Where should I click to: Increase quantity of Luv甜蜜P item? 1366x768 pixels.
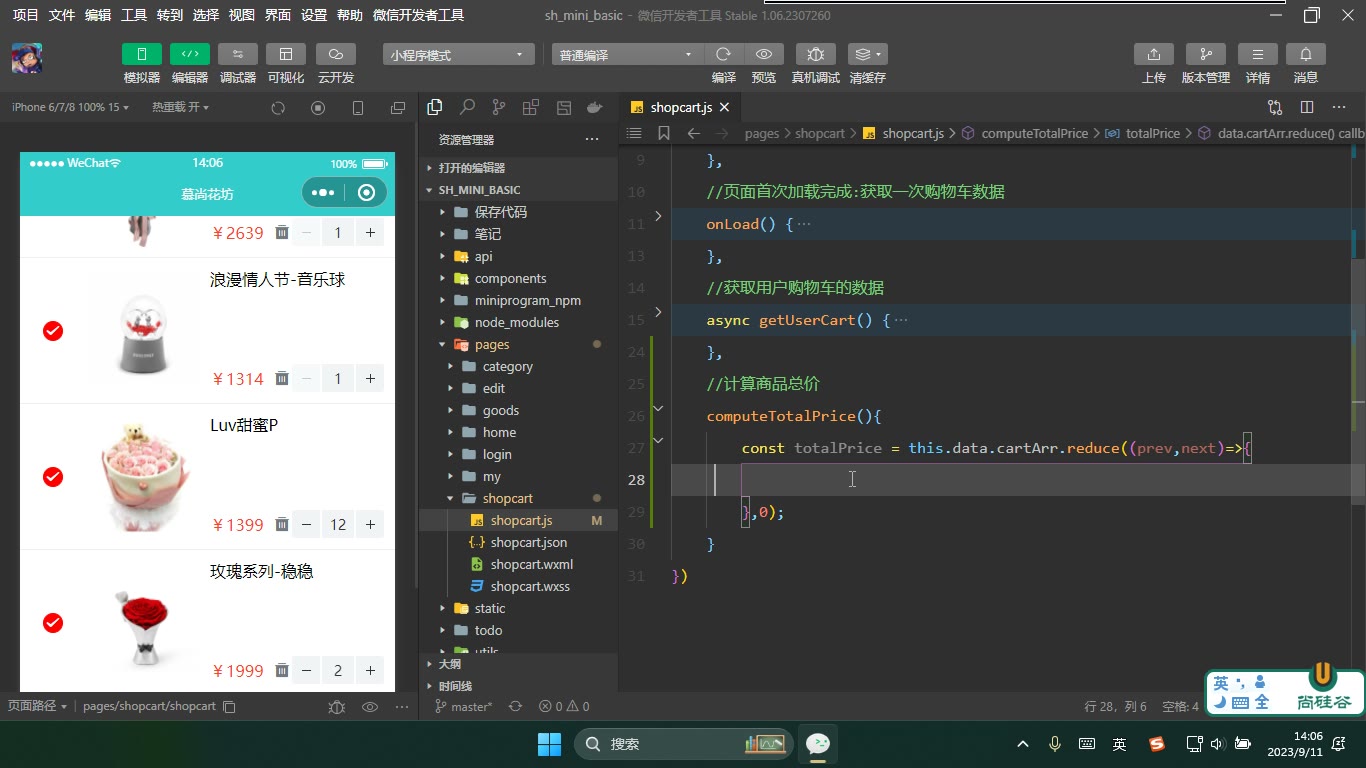point(370,525)
